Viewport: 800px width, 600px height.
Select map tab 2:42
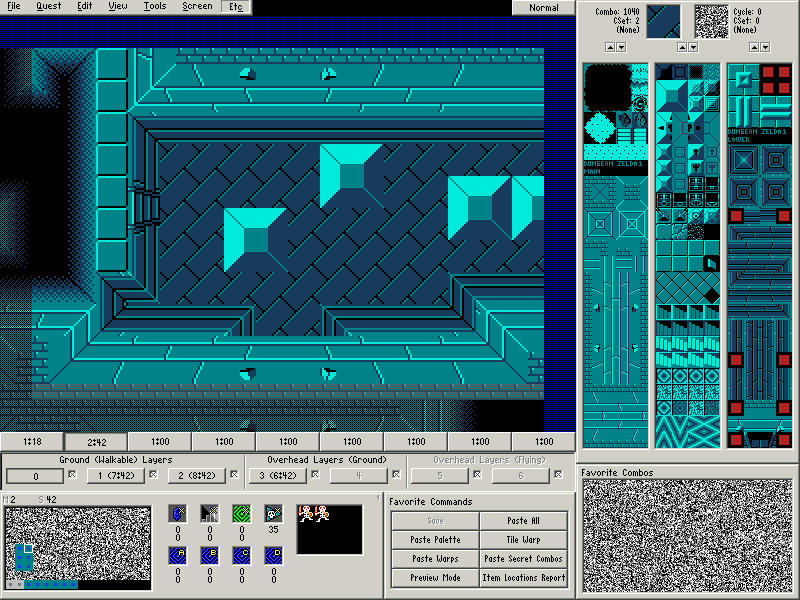96,442
